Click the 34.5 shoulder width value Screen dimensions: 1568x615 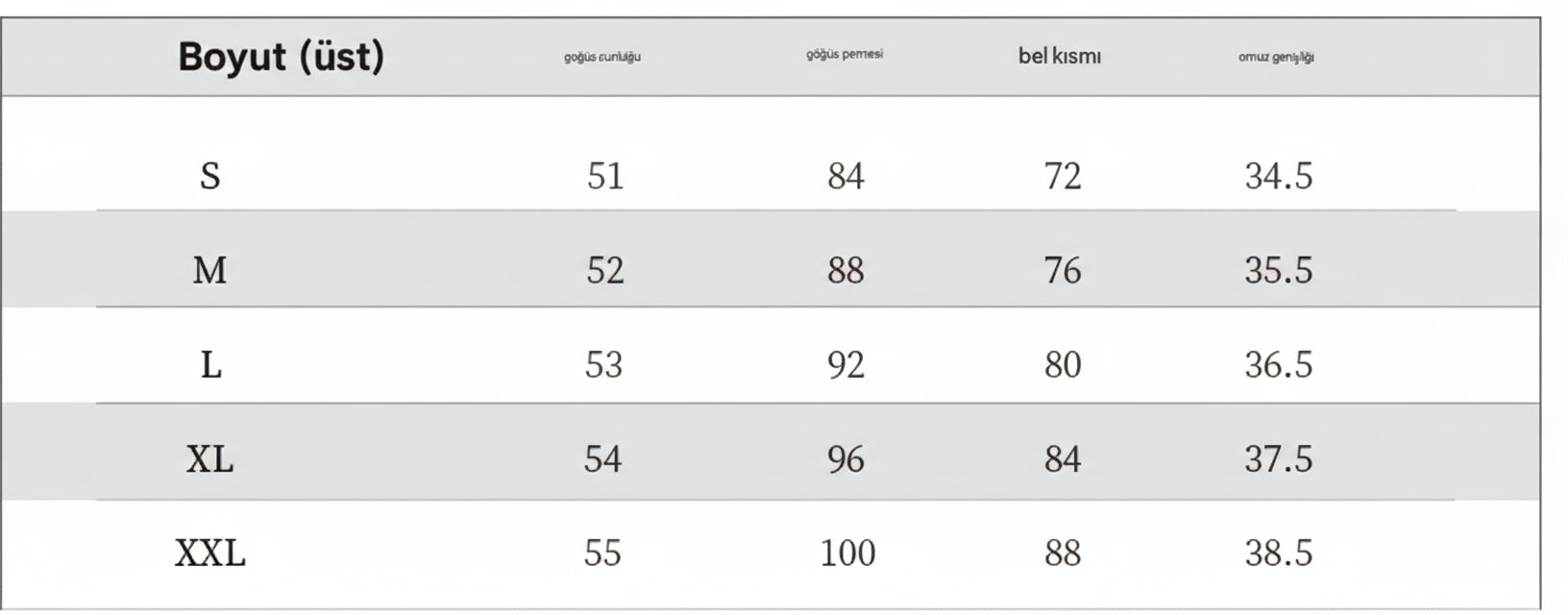pos(1278,176)
